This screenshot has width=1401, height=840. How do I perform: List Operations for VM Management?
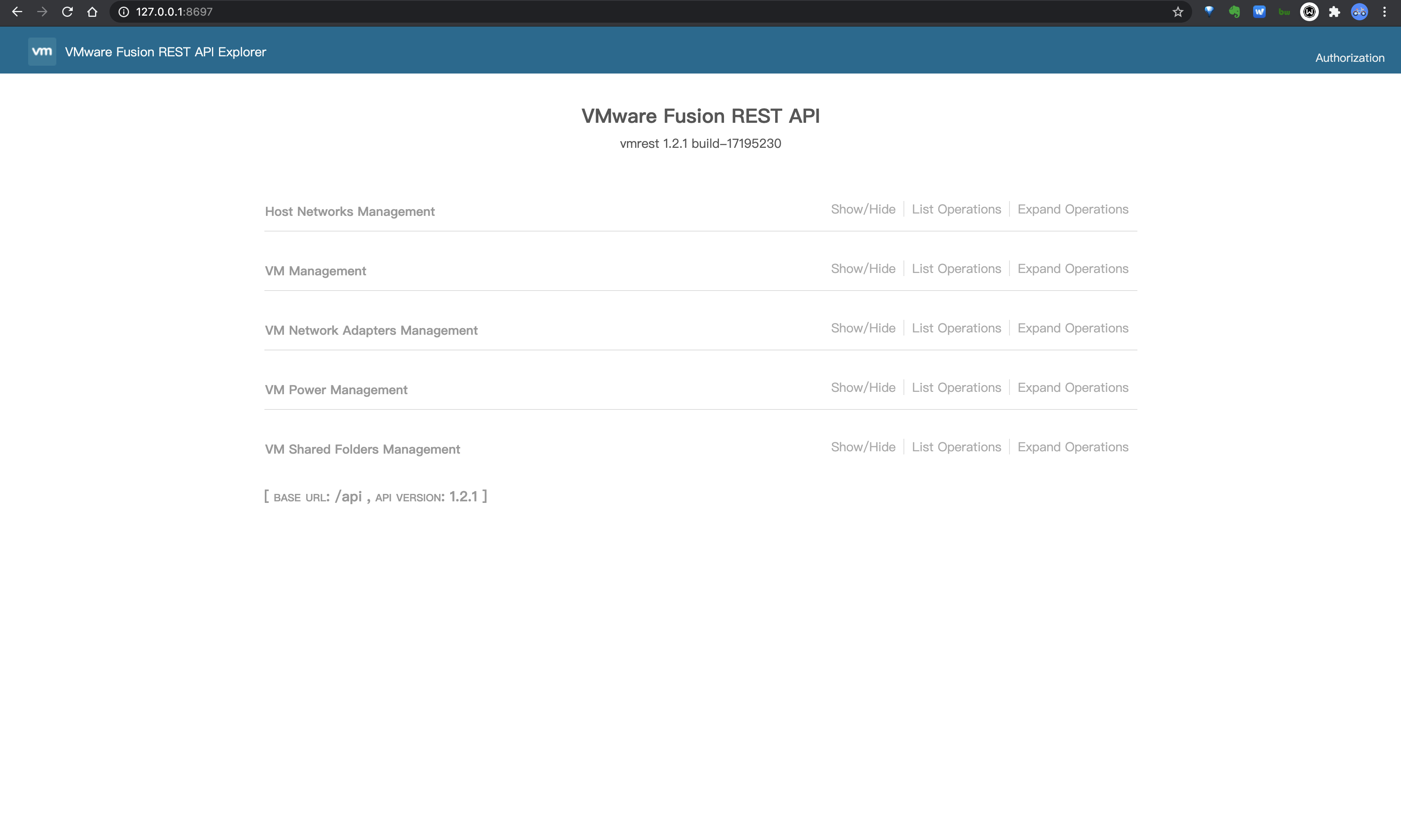coord(956,268)
